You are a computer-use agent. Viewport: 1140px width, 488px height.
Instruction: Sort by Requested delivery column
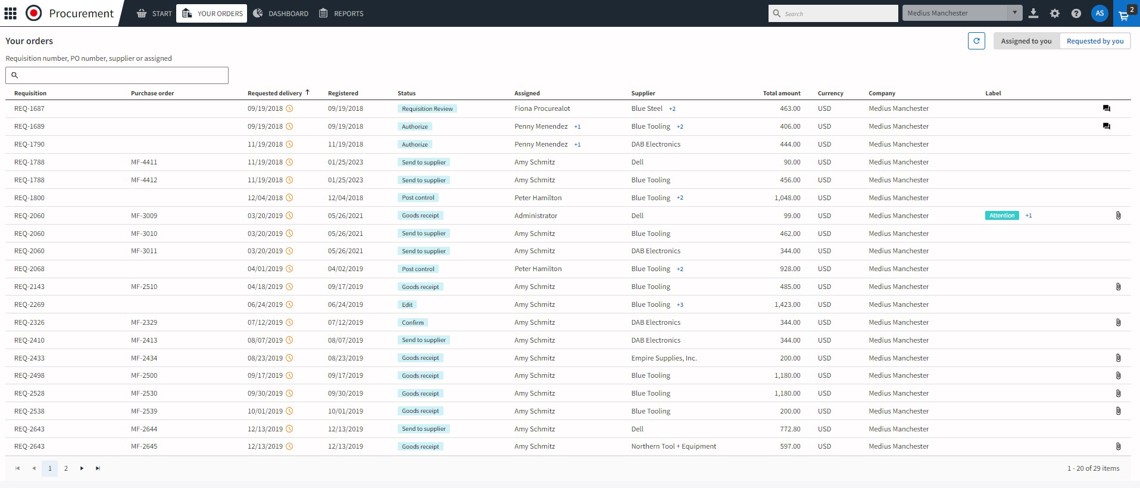coord(275,93)
